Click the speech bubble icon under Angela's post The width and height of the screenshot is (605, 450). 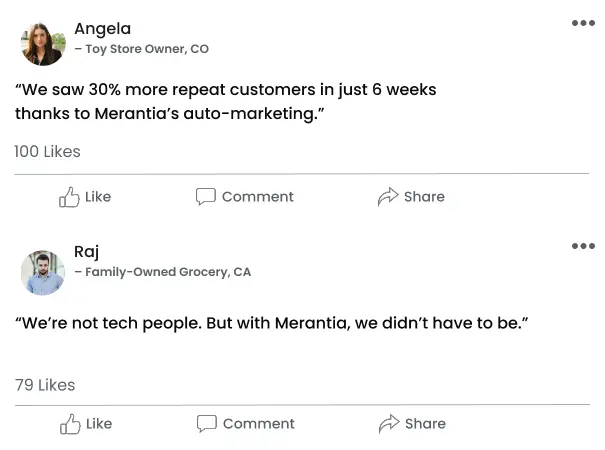click(x=206, y=196)
